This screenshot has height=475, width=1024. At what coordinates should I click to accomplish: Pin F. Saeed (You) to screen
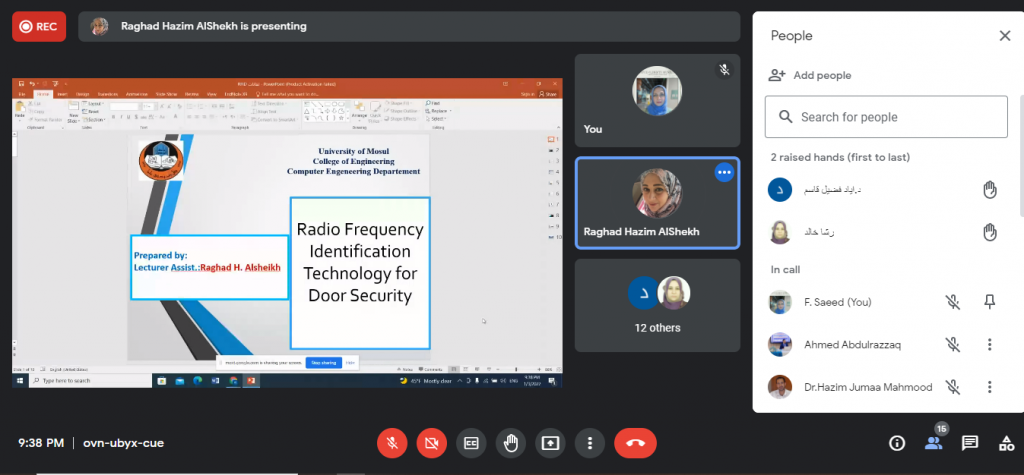989,302
